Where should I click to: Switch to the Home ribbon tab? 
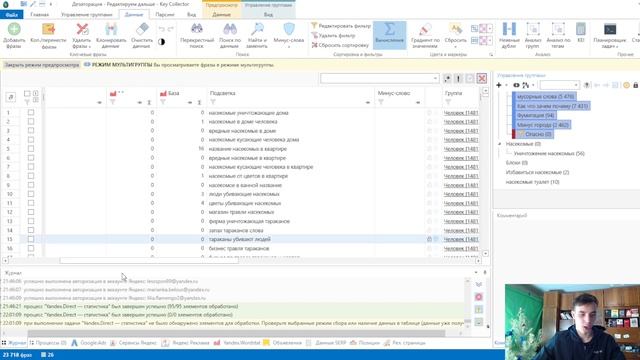pyautogui.click(x=40, y=15)
